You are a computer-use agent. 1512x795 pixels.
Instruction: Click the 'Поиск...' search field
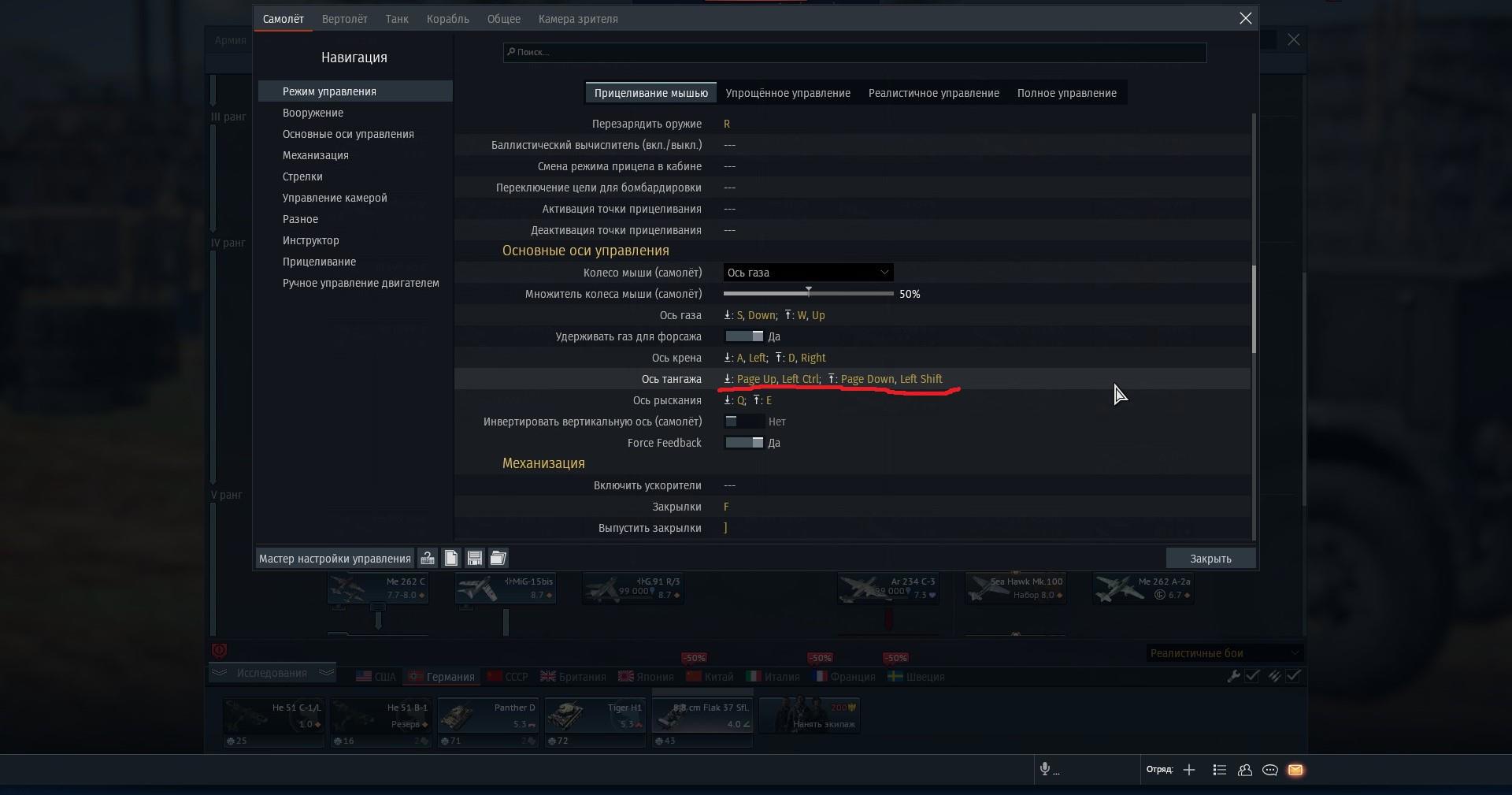[854, 52]
